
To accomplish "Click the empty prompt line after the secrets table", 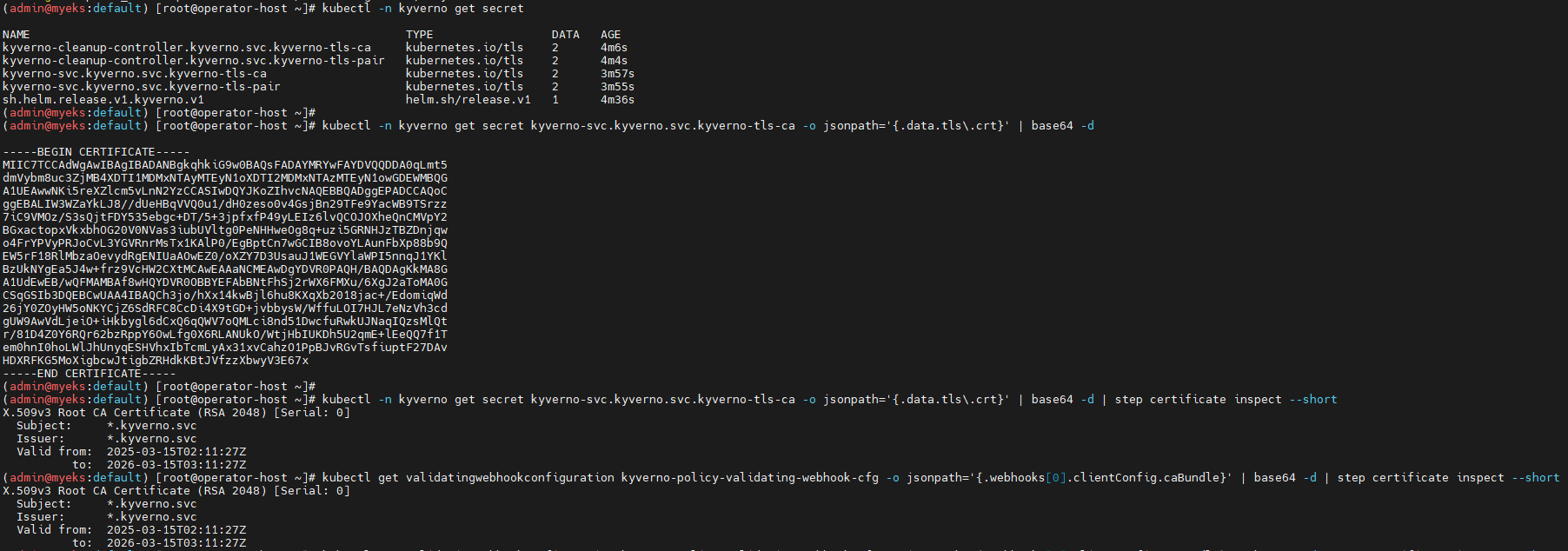I will (x=159, y=113).
